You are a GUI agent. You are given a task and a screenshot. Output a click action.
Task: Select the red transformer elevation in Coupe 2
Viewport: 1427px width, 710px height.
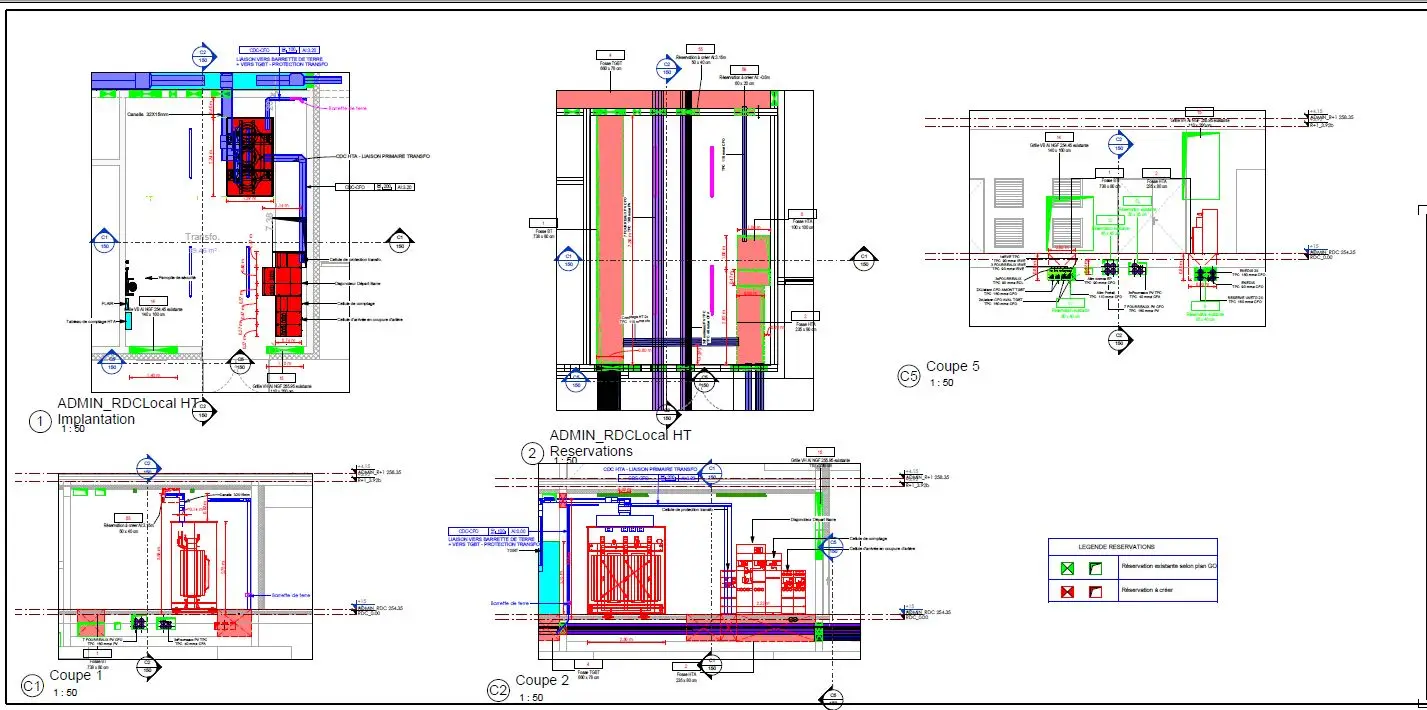click(x=625, y=570)
